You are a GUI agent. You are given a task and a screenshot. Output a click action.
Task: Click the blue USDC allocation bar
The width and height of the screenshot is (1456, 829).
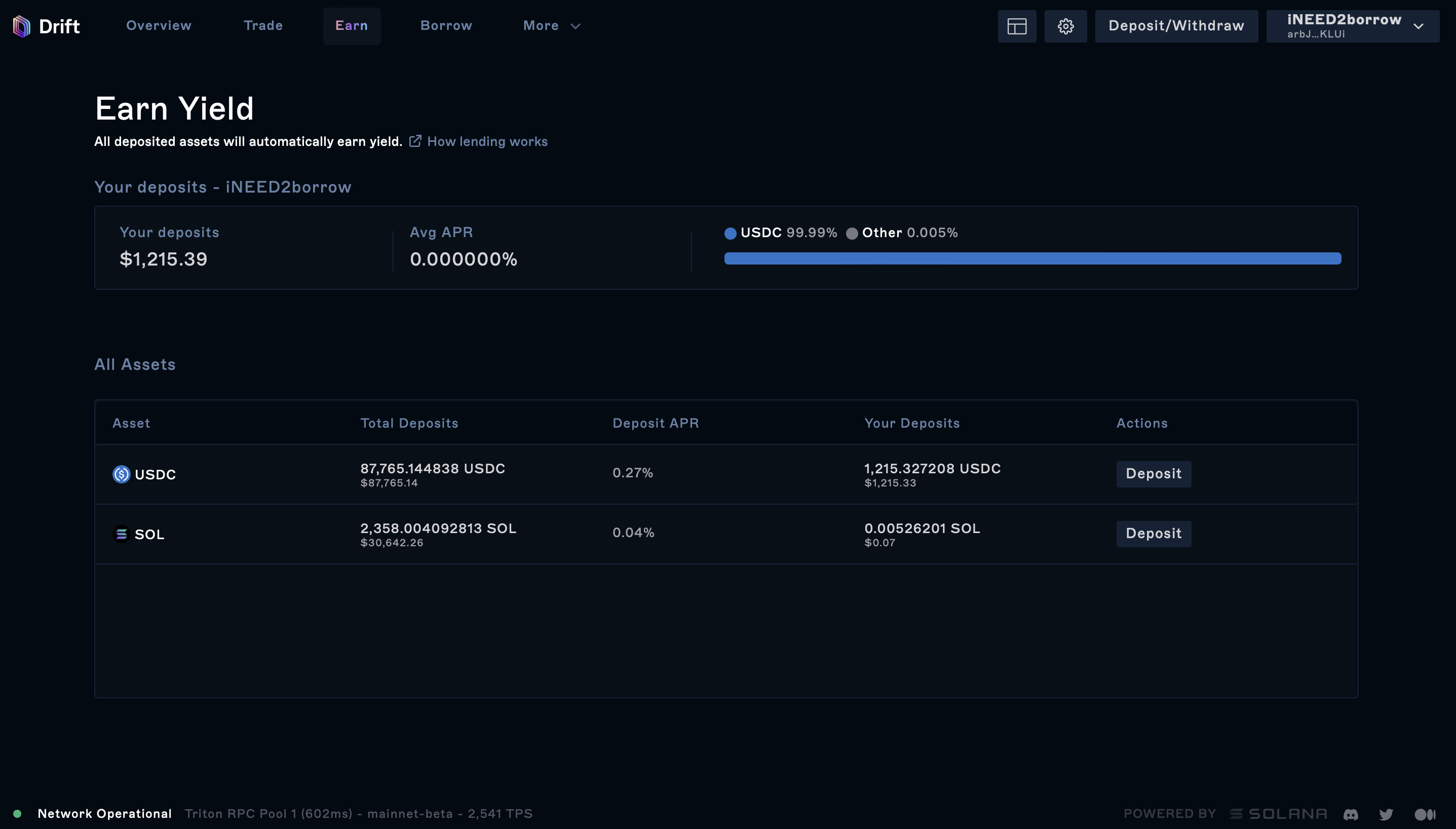click(1032, 258)
